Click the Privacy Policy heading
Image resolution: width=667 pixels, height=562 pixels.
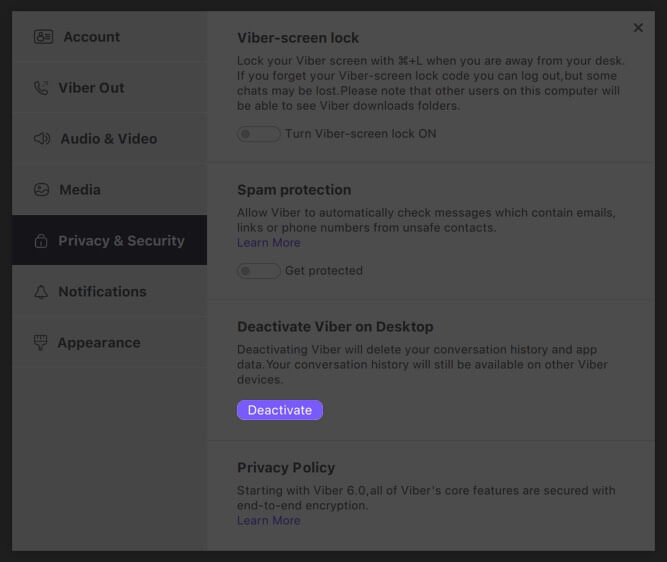(x=286, y=468)
